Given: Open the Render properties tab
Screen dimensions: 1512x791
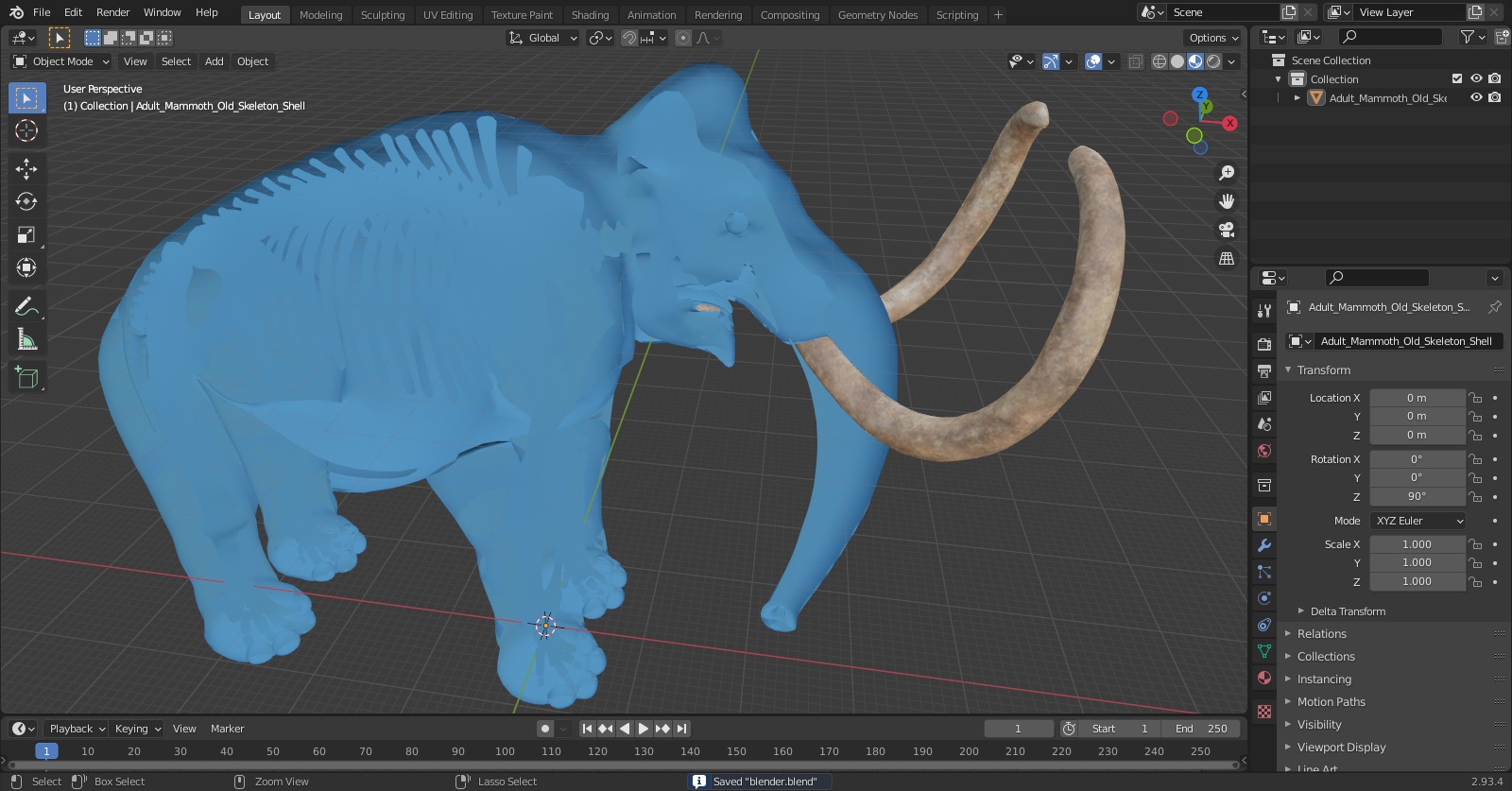Looking at the screenshot, I should tap(1264, 344).
